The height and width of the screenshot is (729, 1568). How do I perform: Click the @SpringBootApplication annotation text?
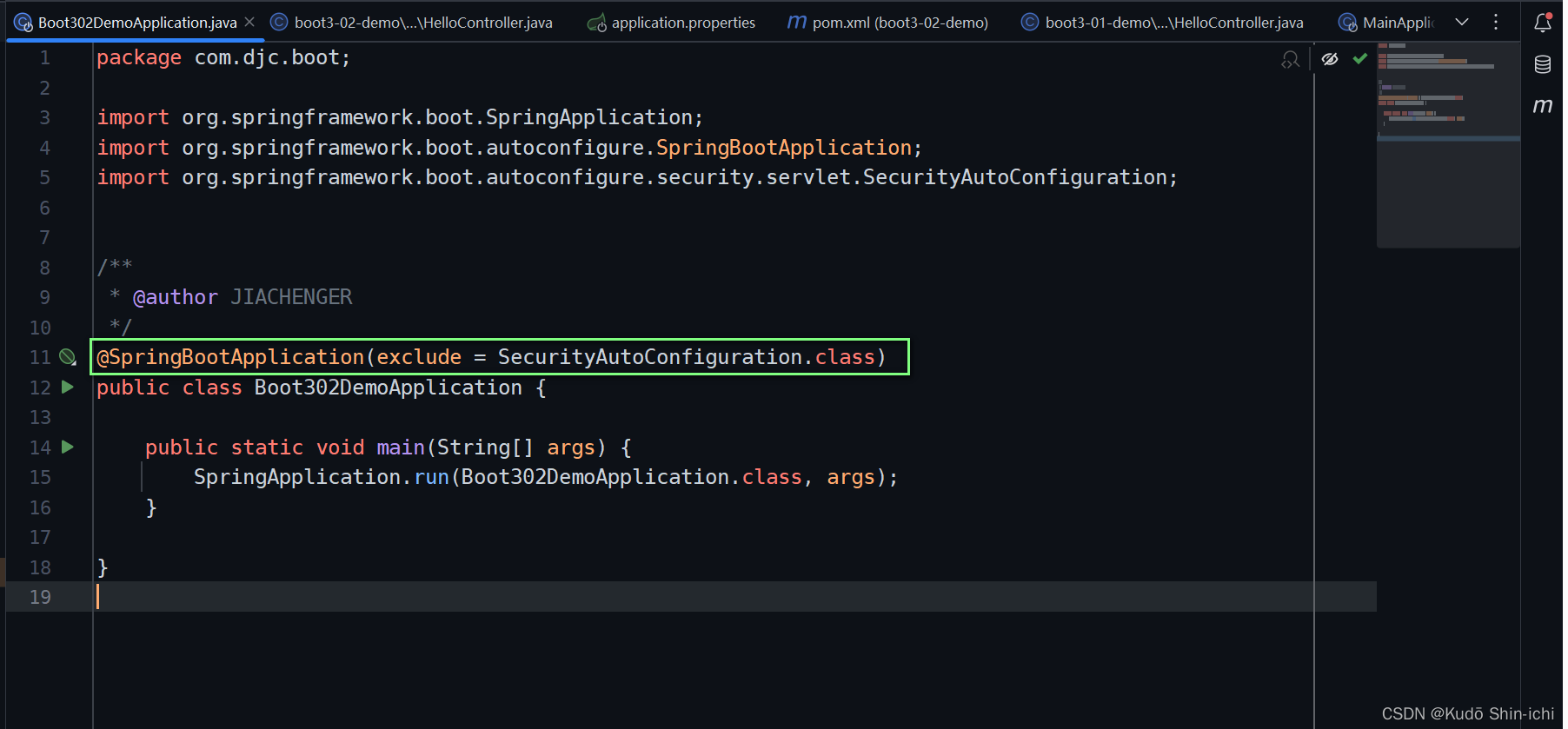coord(230,357)
